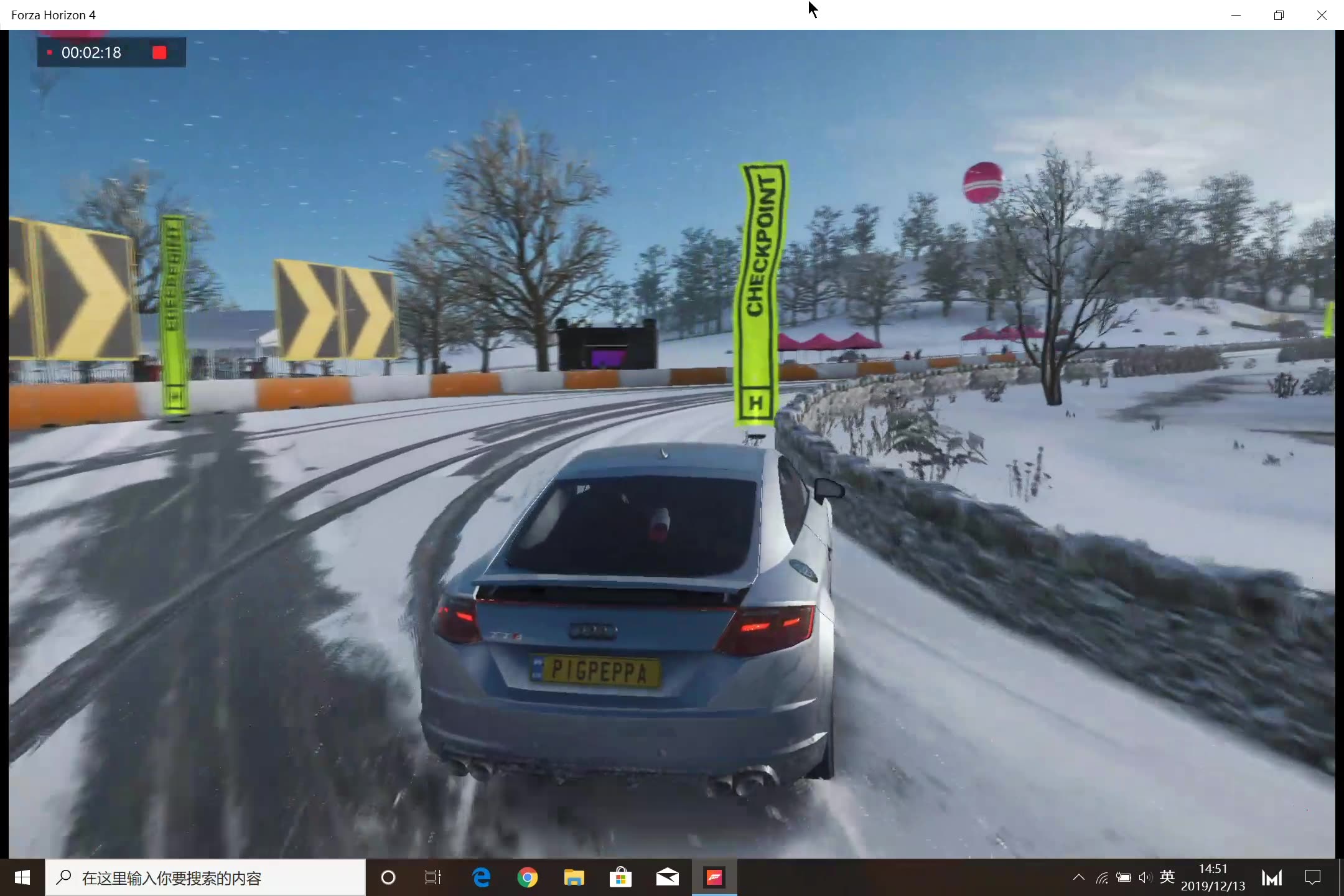Click the recording duration timer 00:02:18

[x=91, y=51]
